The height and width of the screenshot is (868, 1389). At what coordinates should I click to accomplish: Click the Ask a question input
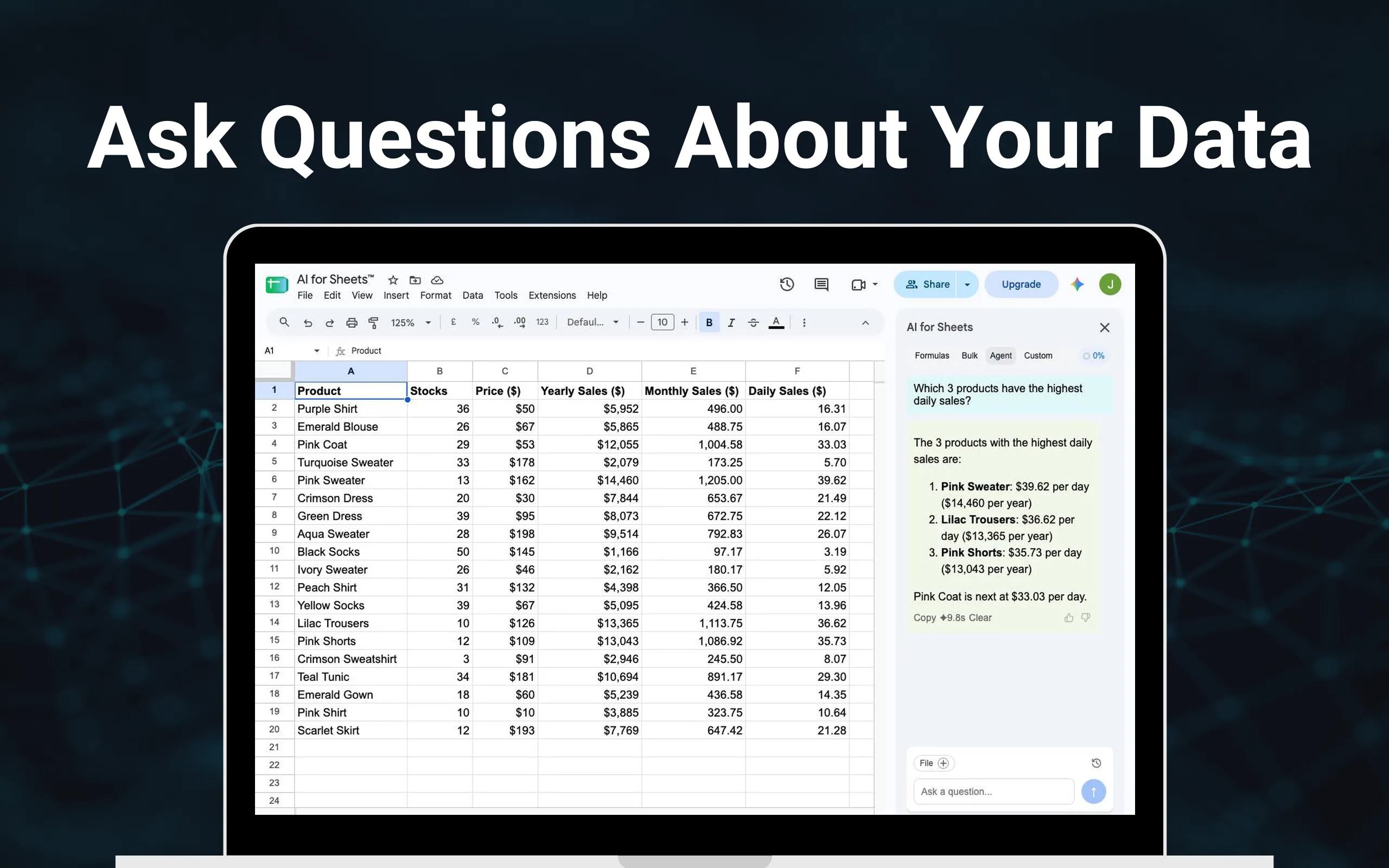click(993, 792)
